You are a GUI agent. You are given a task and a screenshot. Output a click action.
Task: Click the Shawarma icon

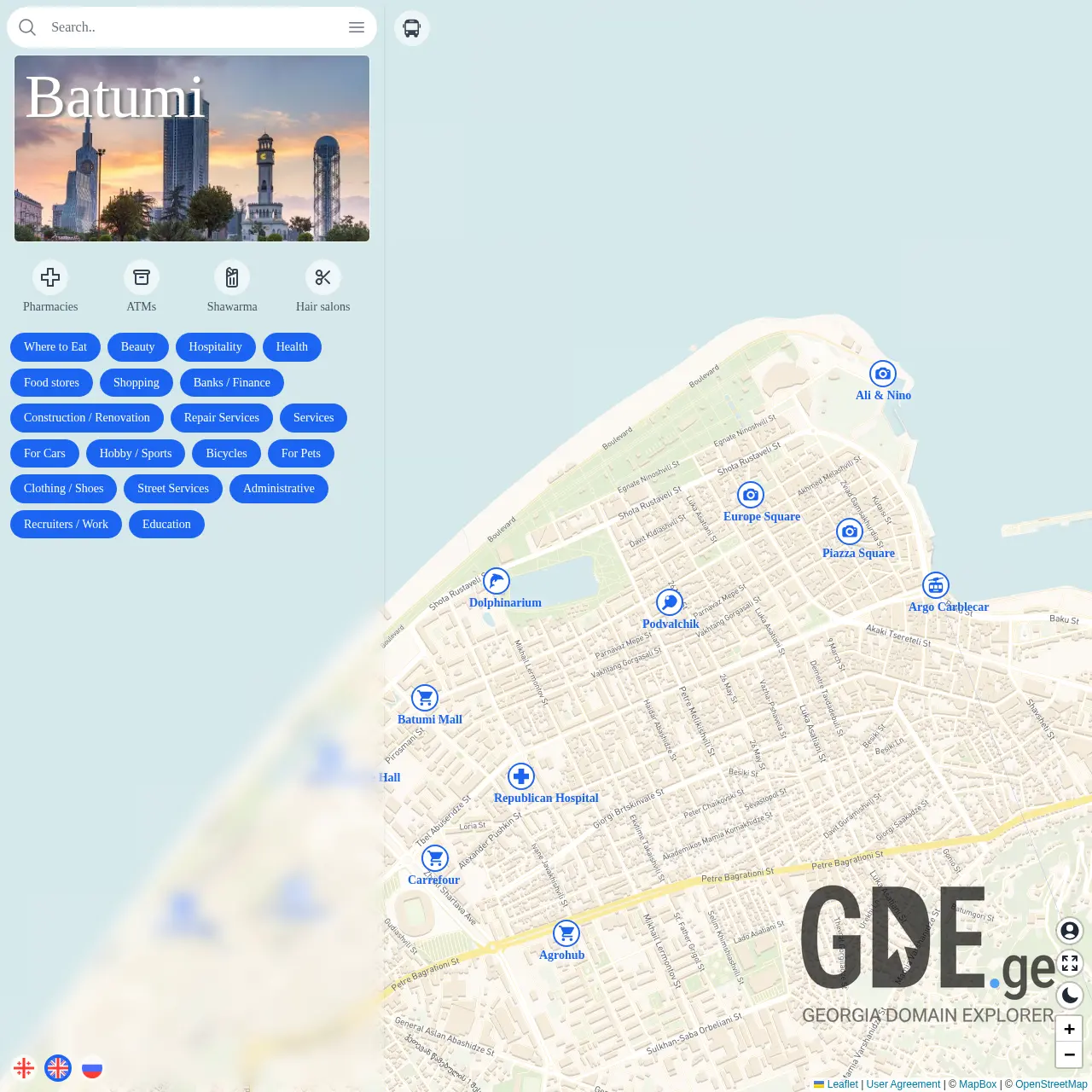click(x=232, y=277)
